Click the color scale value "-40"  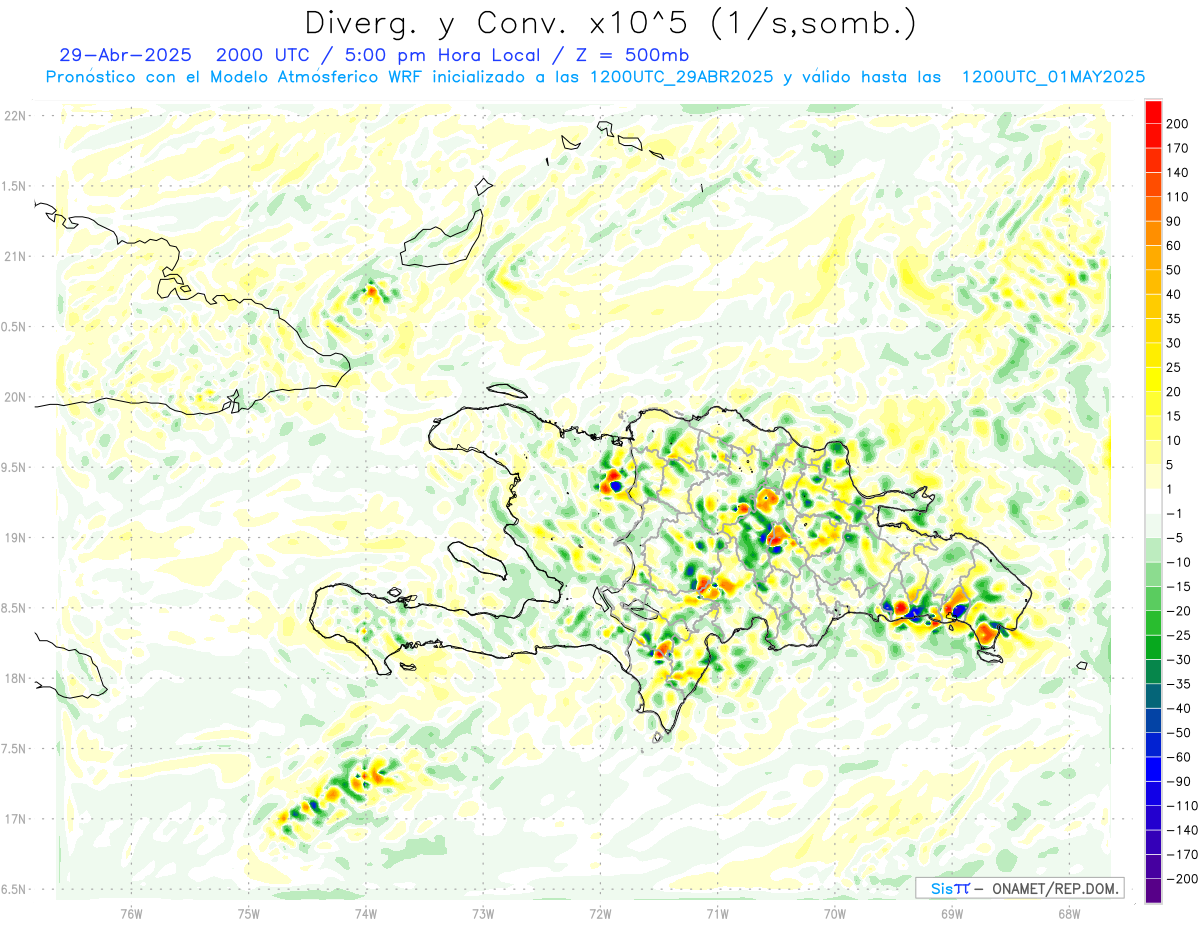pos(1180,708)
